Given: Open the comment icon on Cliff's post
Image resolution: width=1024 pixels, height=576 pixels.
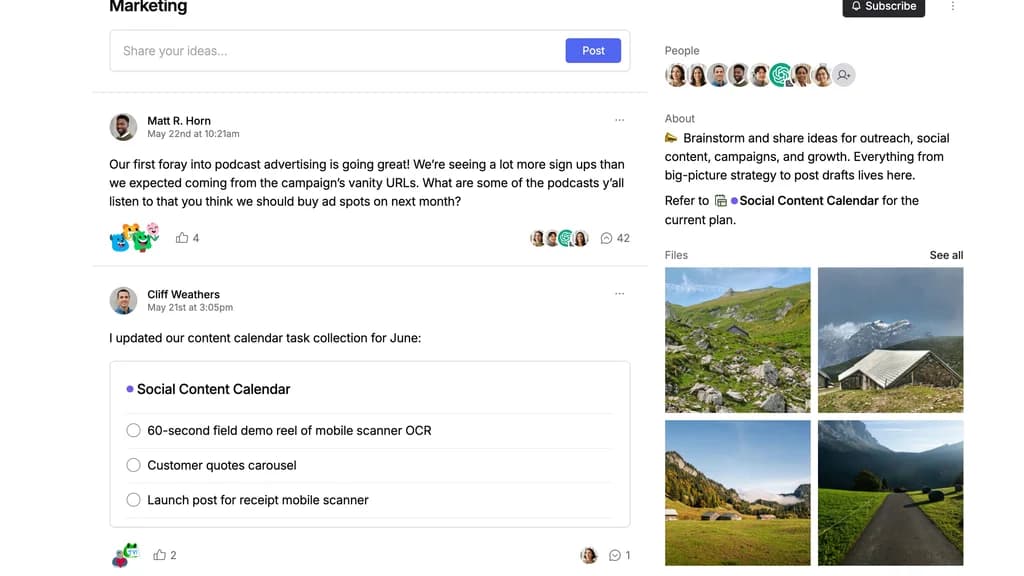Looking at the screenshot, I should pyautogui.click(x=615, y=555).
